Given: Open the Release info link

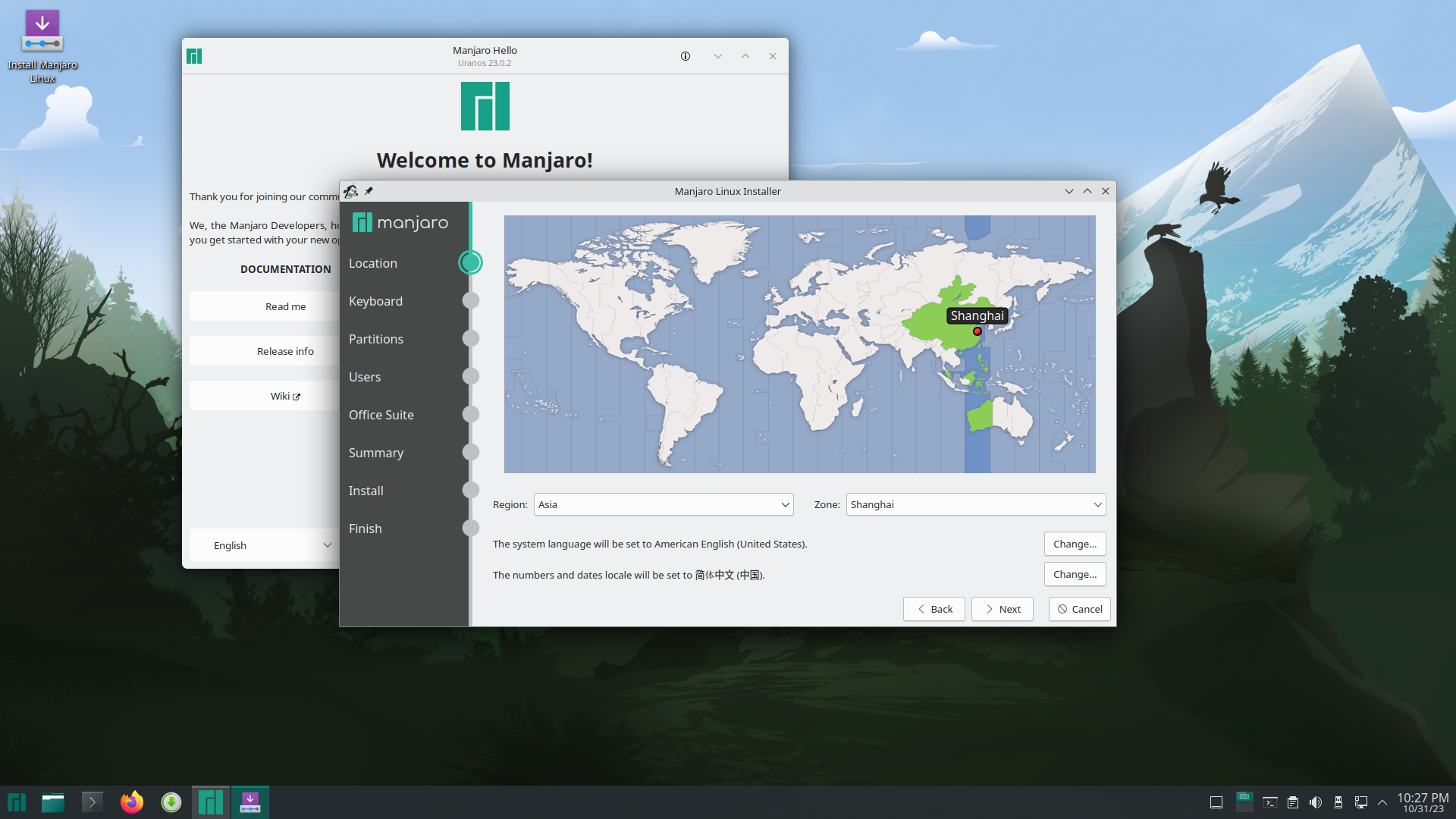Looking at the screenshot, I should (285, 351).
